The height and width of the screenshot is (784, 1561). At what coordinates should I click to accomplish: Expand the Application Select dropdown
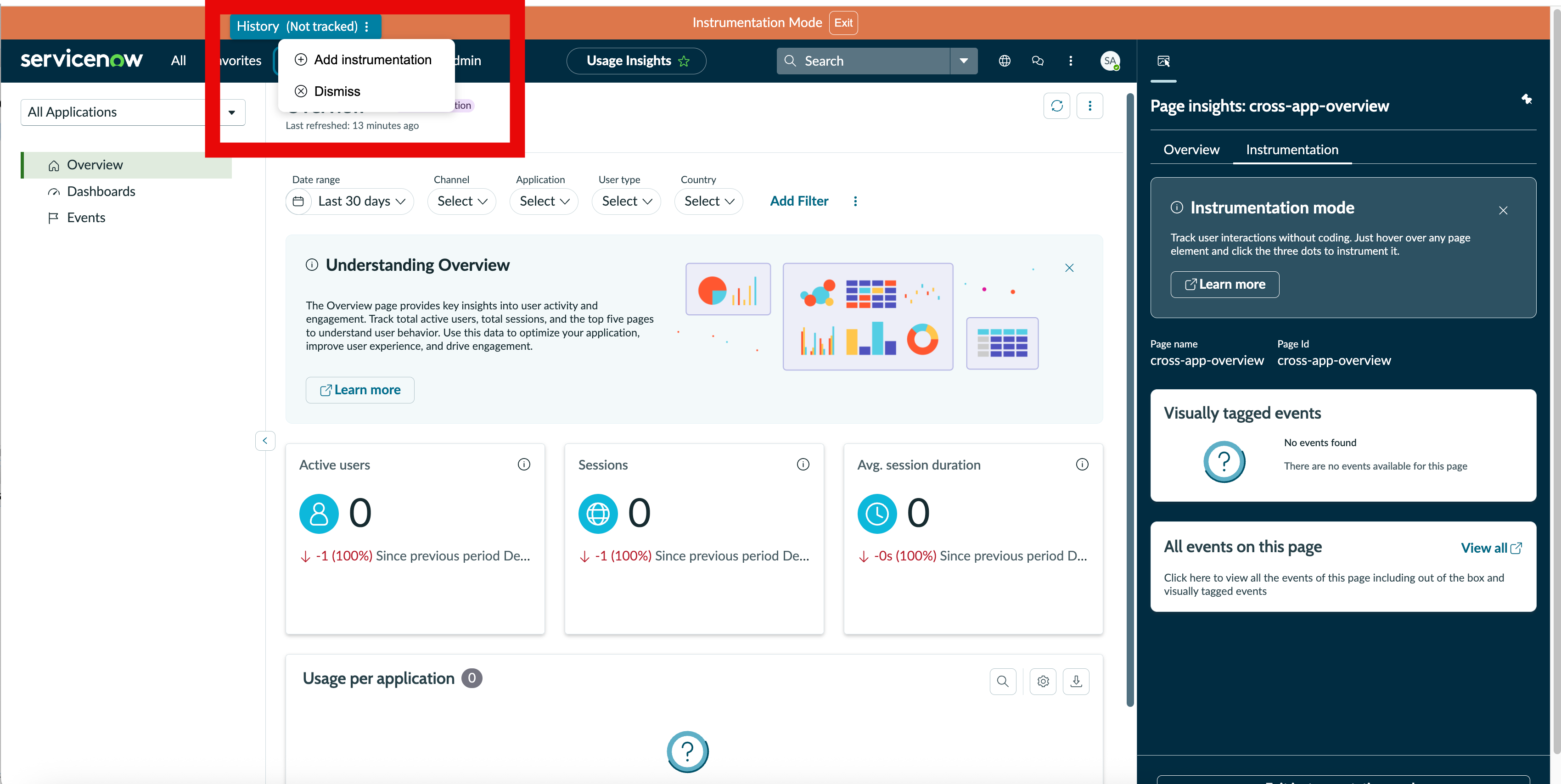point(544,201)
